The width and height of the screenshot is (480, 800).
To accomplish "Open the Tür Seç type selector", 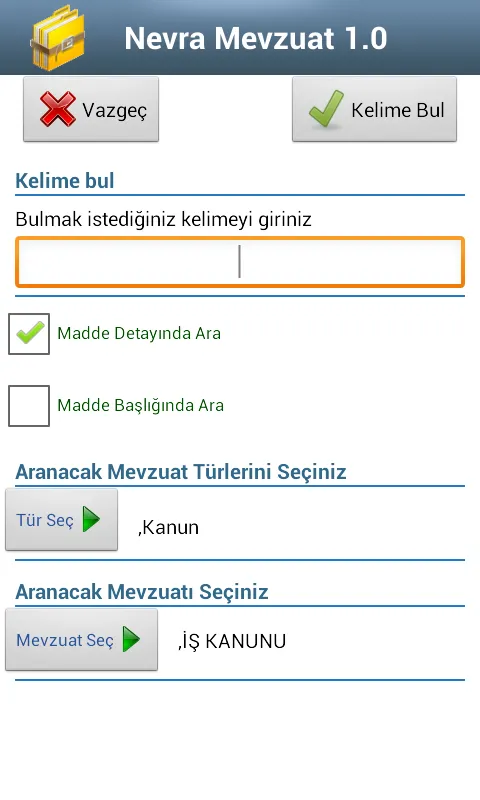I will 62,519.
